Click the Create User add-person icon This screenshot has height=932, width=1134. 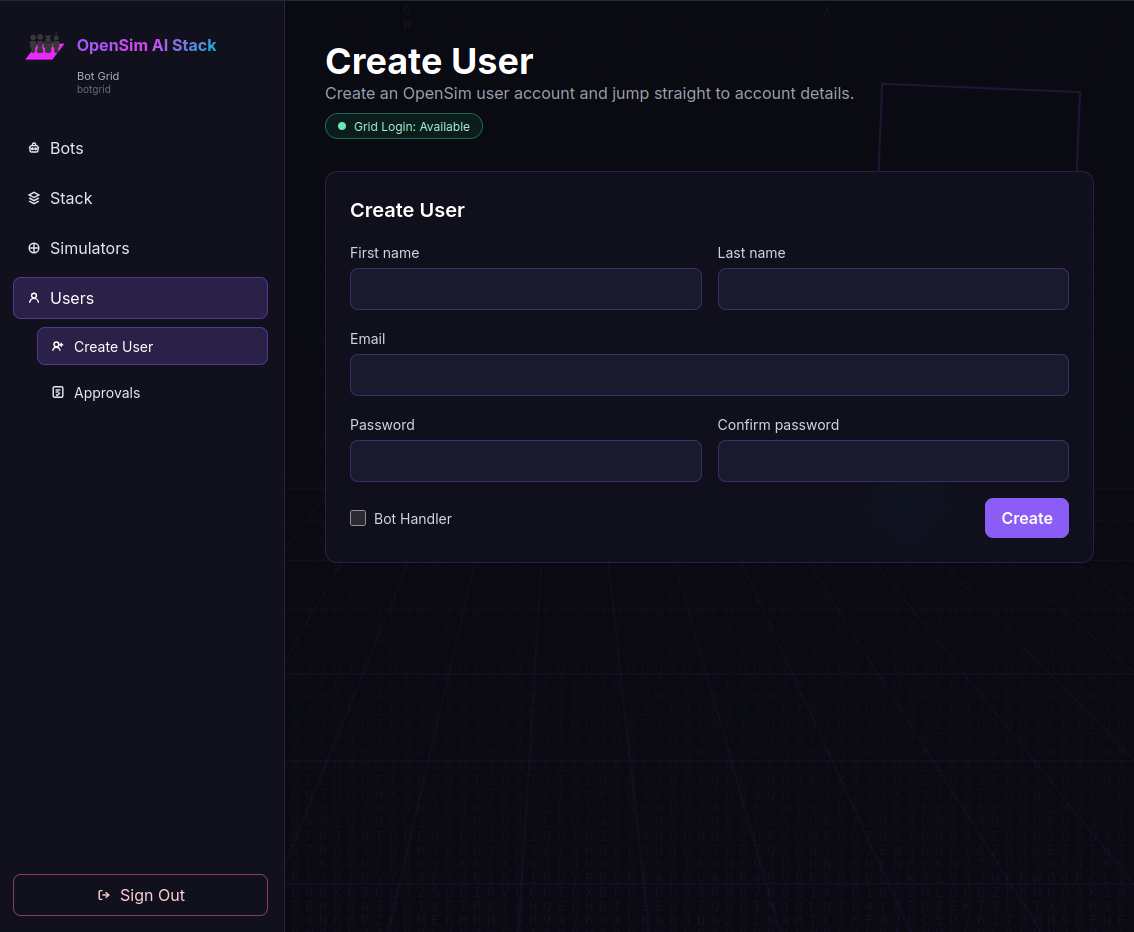(58, 346)
